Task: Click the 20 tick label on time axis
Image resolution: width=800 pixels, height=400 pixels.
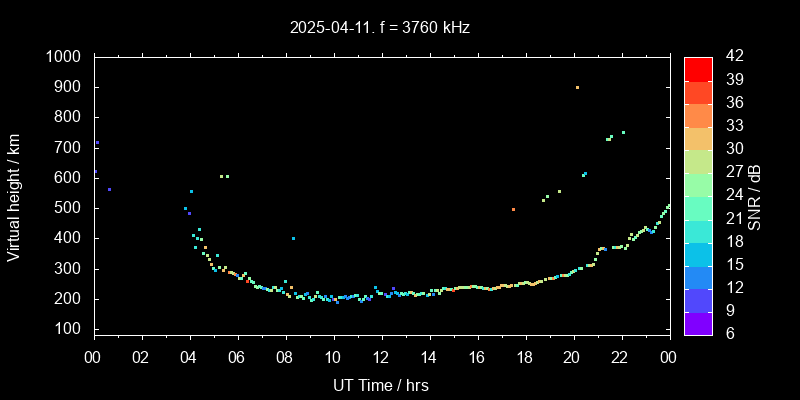Action: (x=572, y=358)
